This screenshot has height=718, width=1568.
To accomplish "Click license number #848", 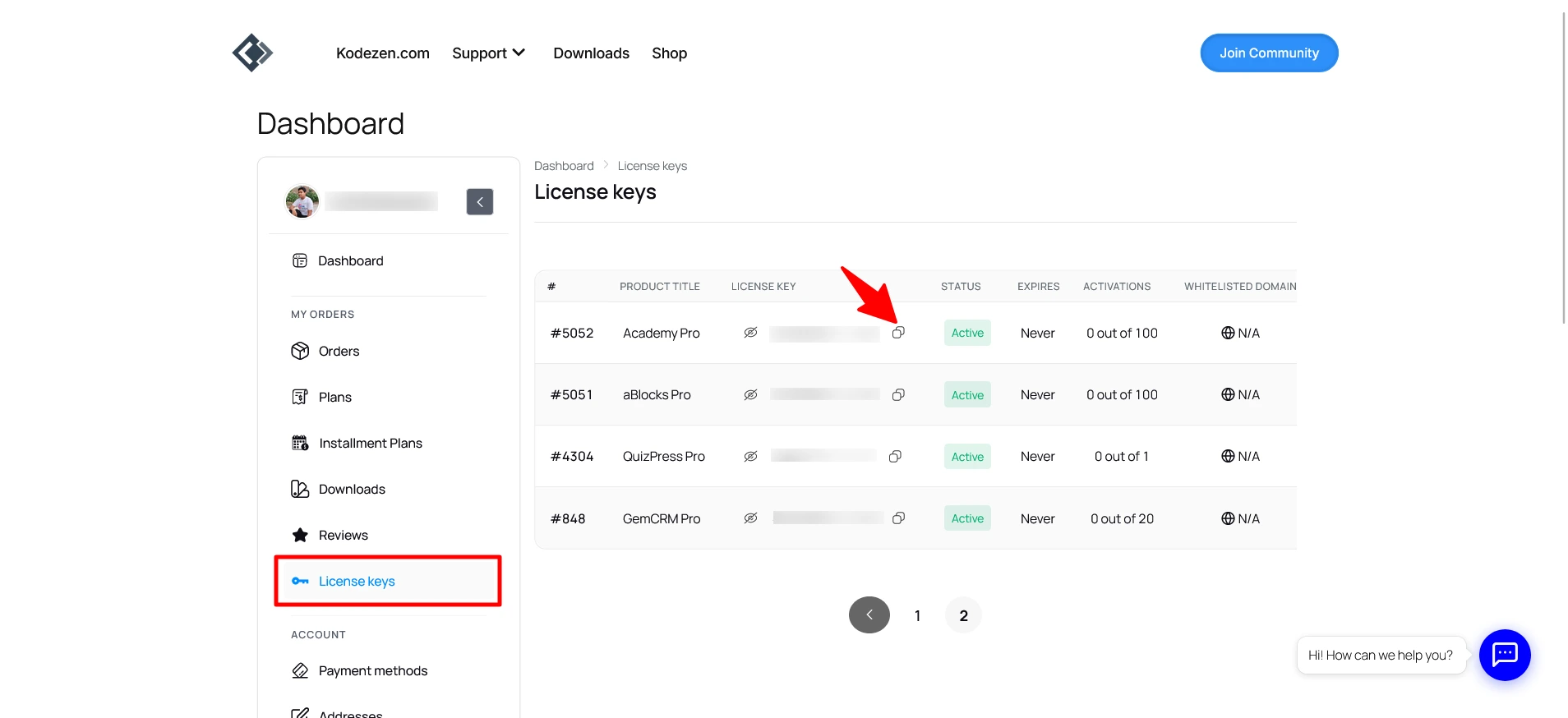I will click(x=568, y=518).
